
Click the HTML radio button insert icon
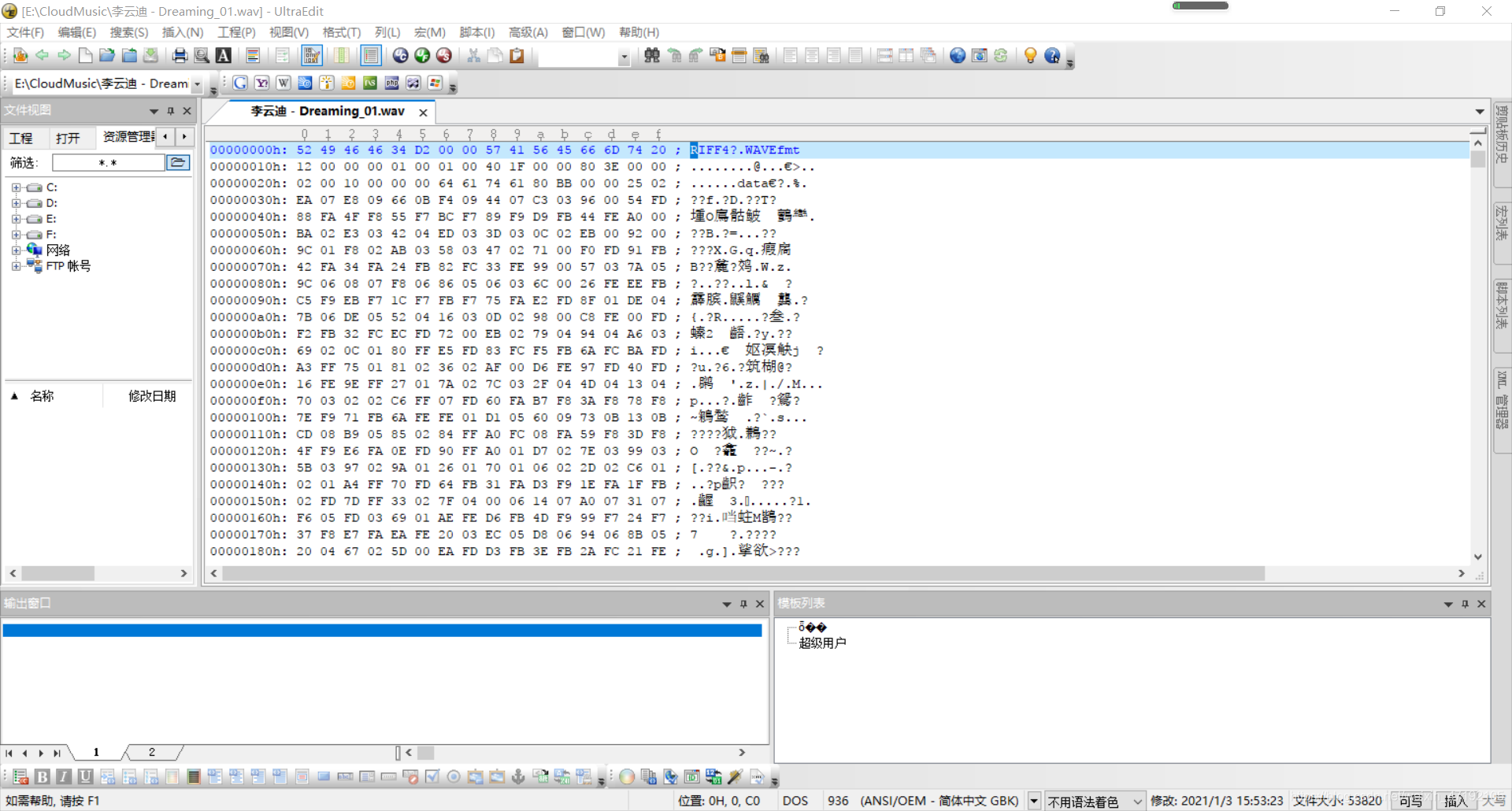(454, 776)
